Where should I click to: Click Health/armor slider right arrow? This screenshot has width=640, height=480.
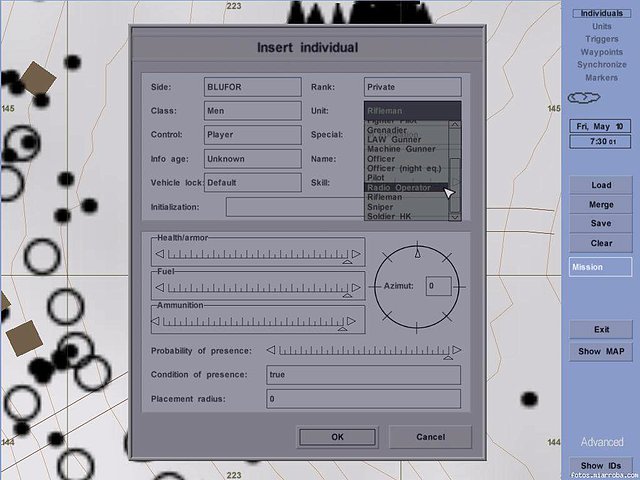point(356,254)
